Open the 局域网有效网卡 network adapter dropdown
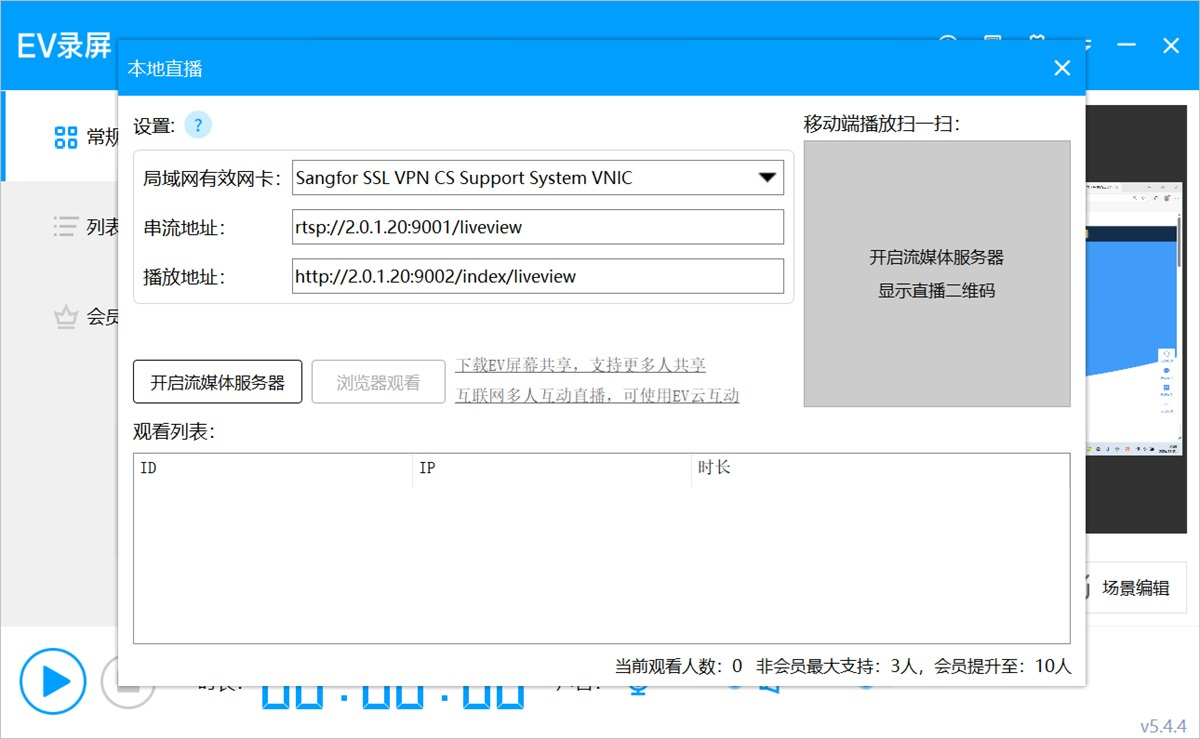The height and width of the screenshot is (739, 1200). tap(537, 178)
